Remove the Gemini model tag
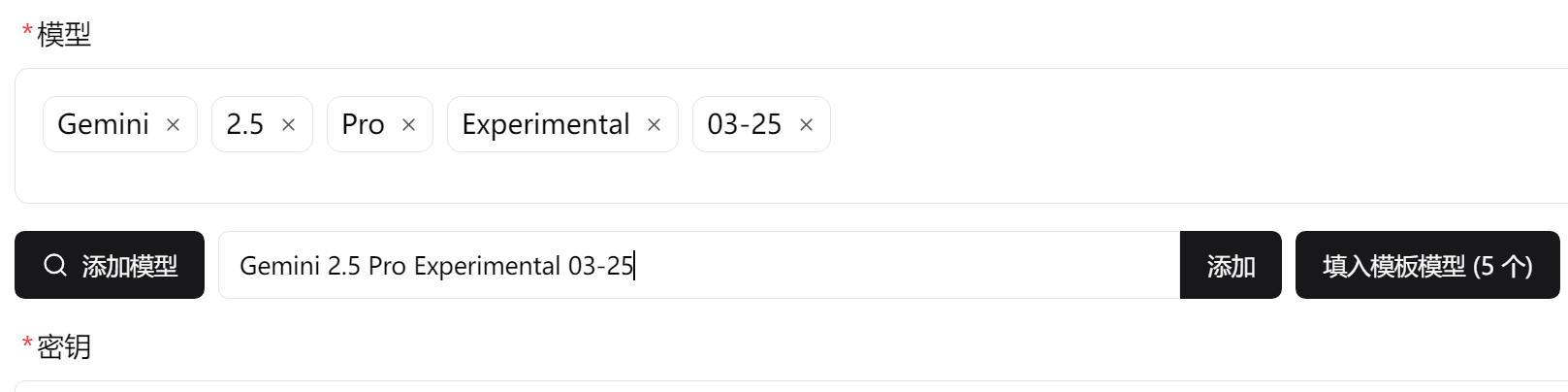The width and height of the screenshot is (1568, 392). pyautogui.click(x=173, y=125)
